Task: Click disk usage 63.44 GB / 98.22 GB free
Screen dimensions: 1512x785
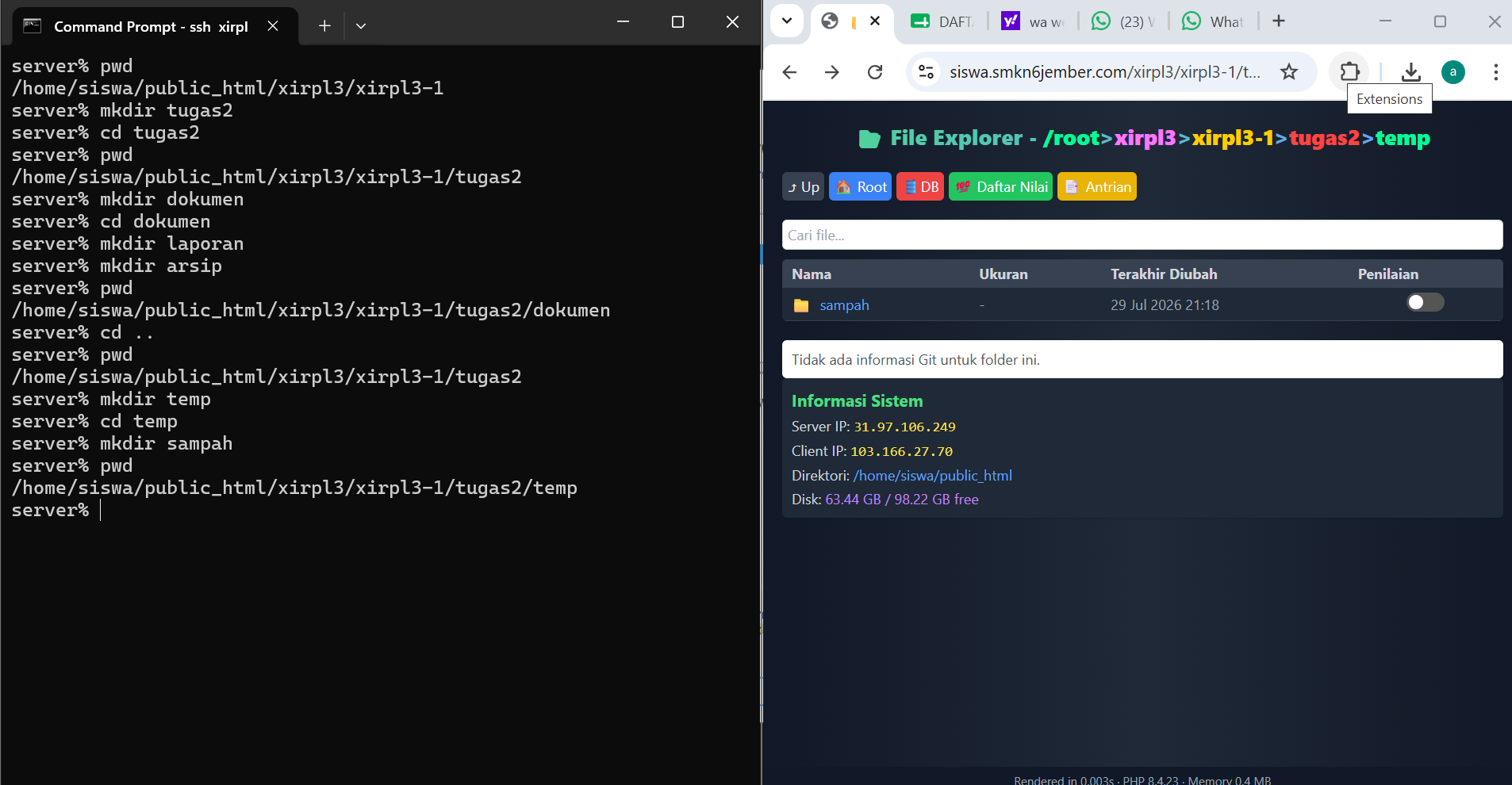Action: click(902, 500)
